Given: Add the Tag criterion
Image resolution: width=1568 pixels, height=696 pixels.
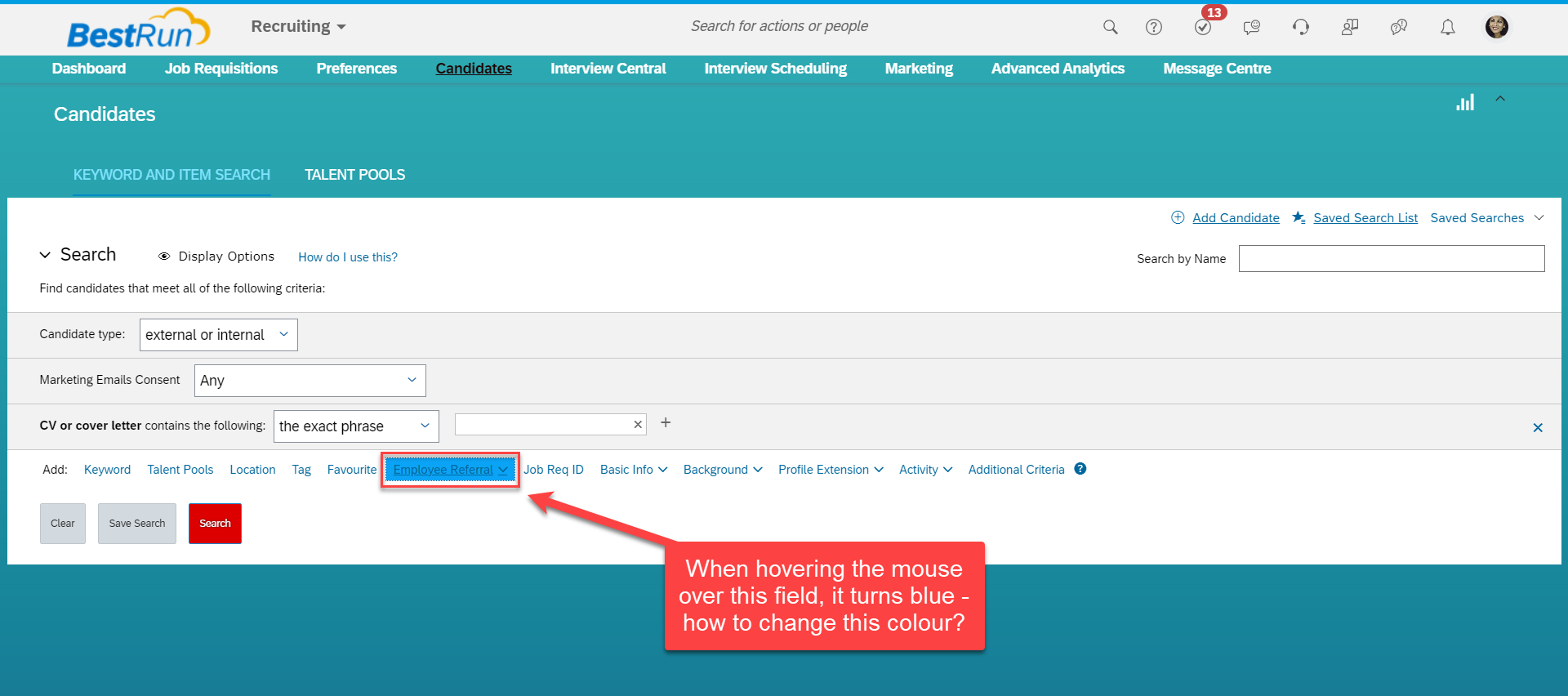Looking at the screenshot, I should 301,470.
